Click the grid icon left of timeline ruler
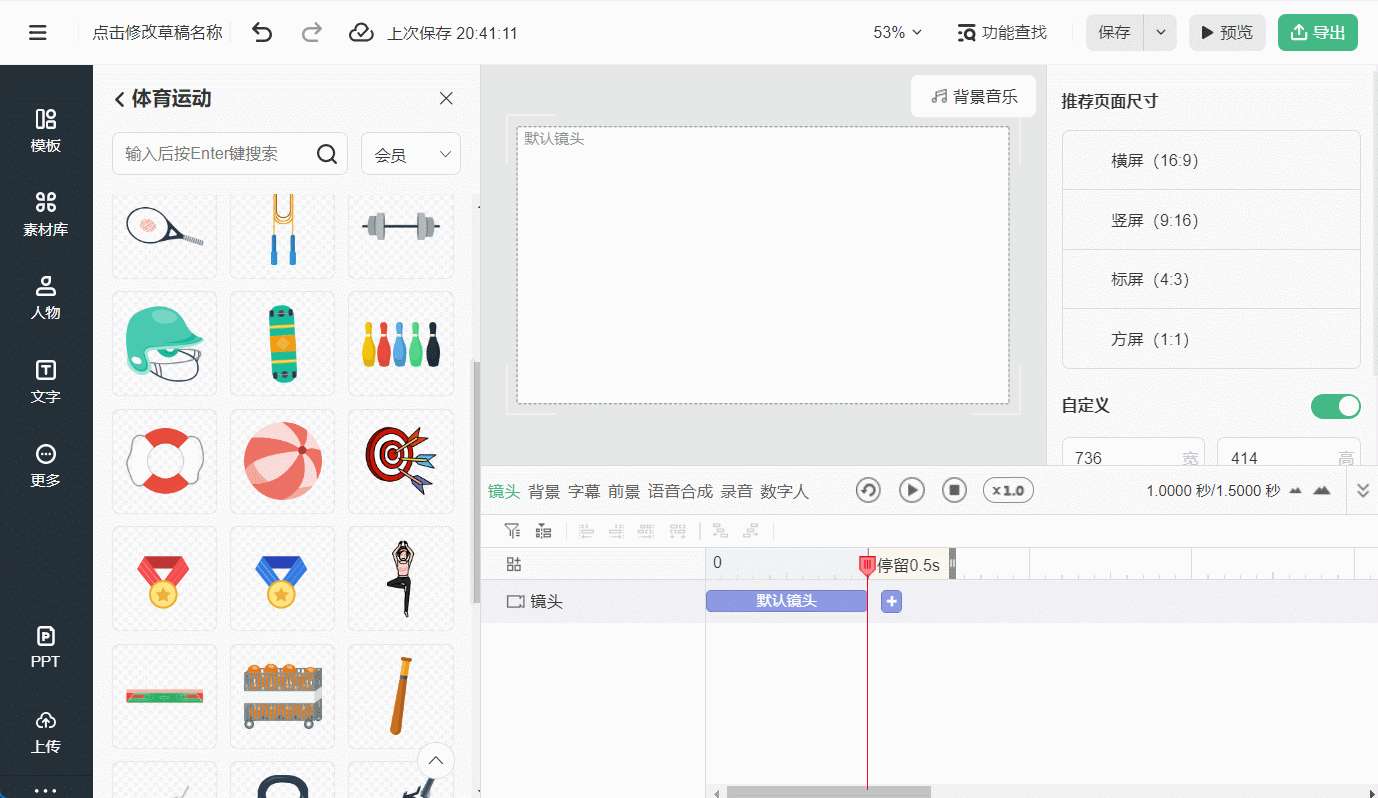The width and height of the screenshot is (1378, 798). click(x=514, y=564)
